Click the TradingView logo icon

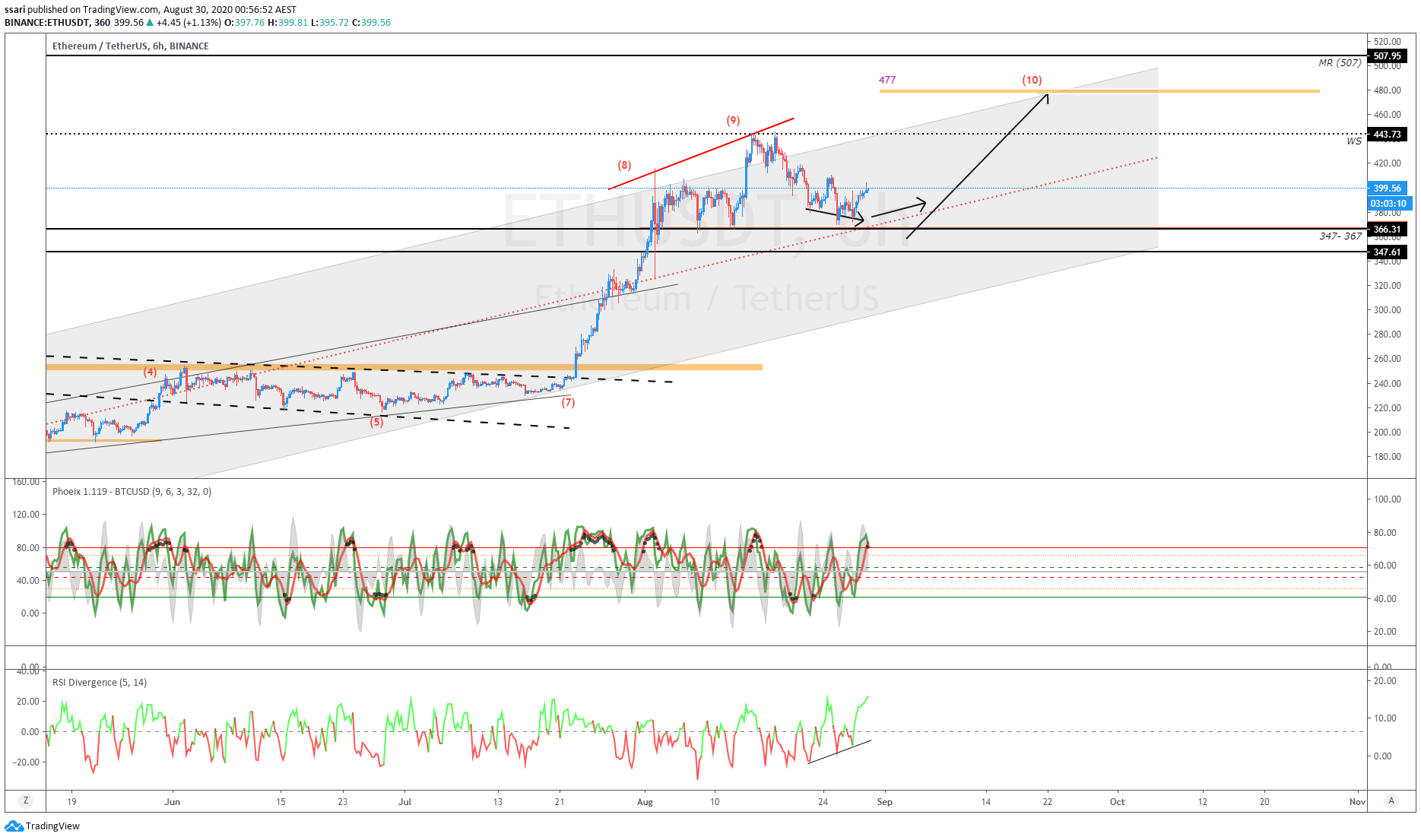(x=14, y=826)
